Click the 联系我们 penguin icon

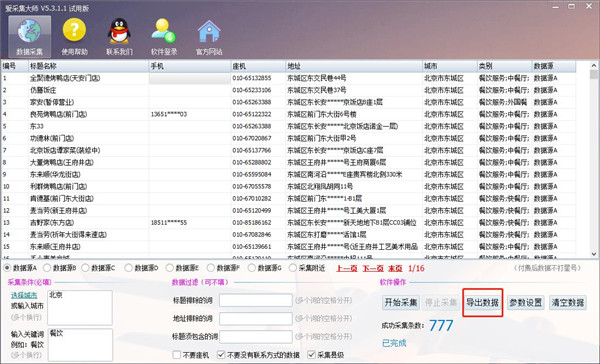pos(119,36)
